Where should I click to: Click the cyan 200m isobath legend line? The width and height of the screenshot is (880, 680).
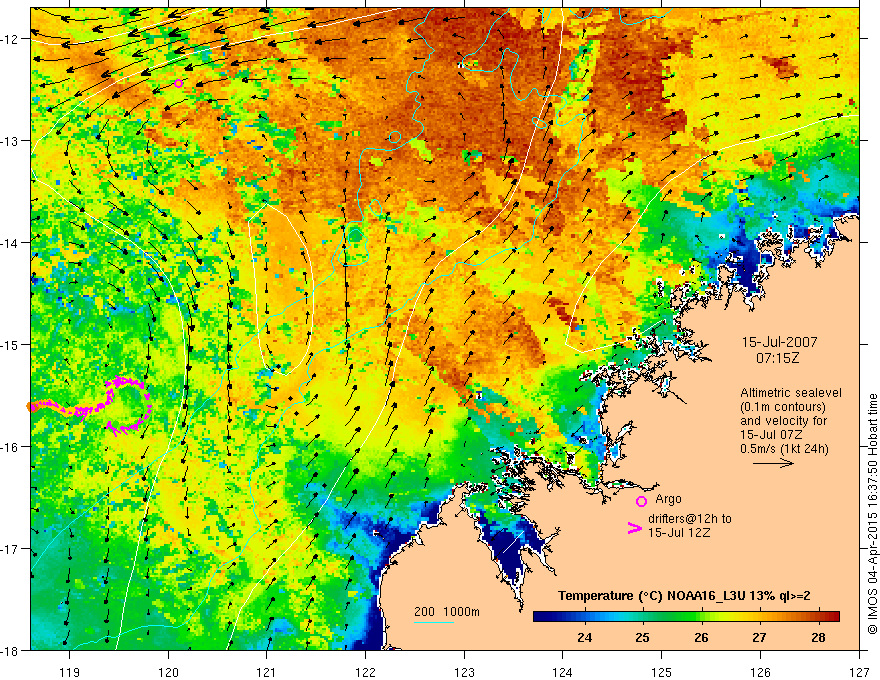(434, 622)
